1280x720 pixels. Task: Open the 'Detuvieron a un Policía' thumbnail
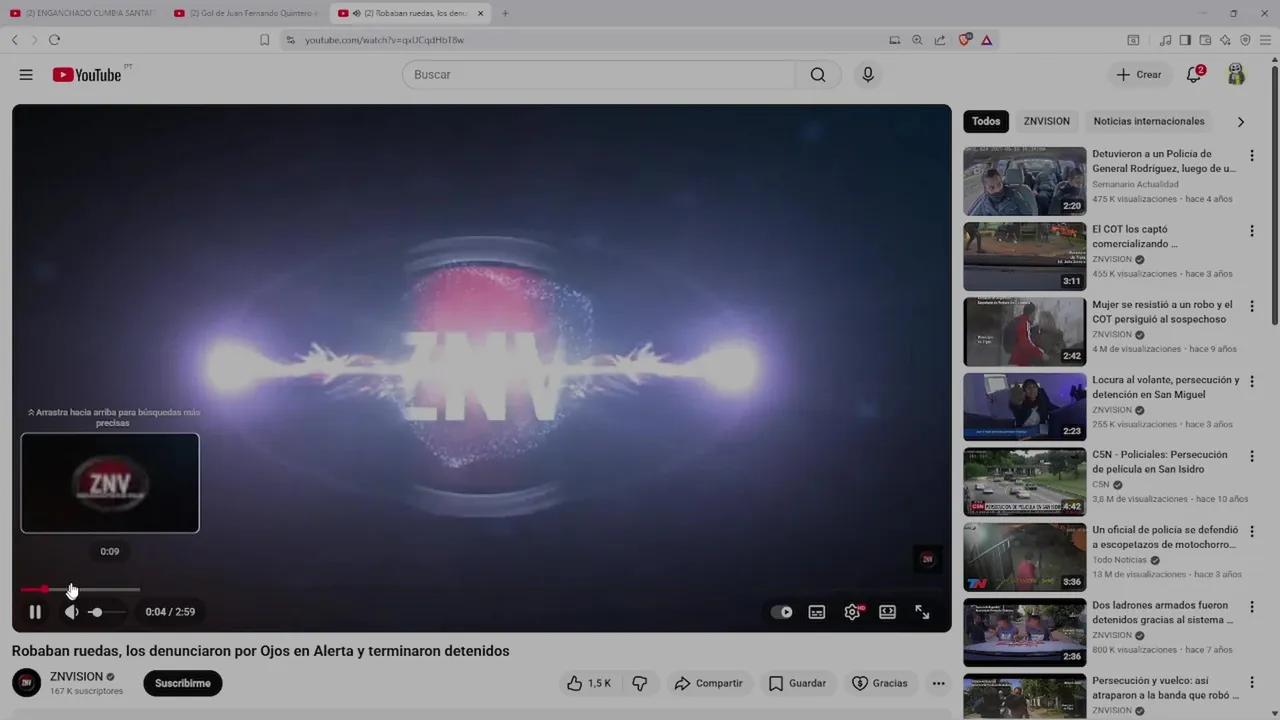(1024, 182)
